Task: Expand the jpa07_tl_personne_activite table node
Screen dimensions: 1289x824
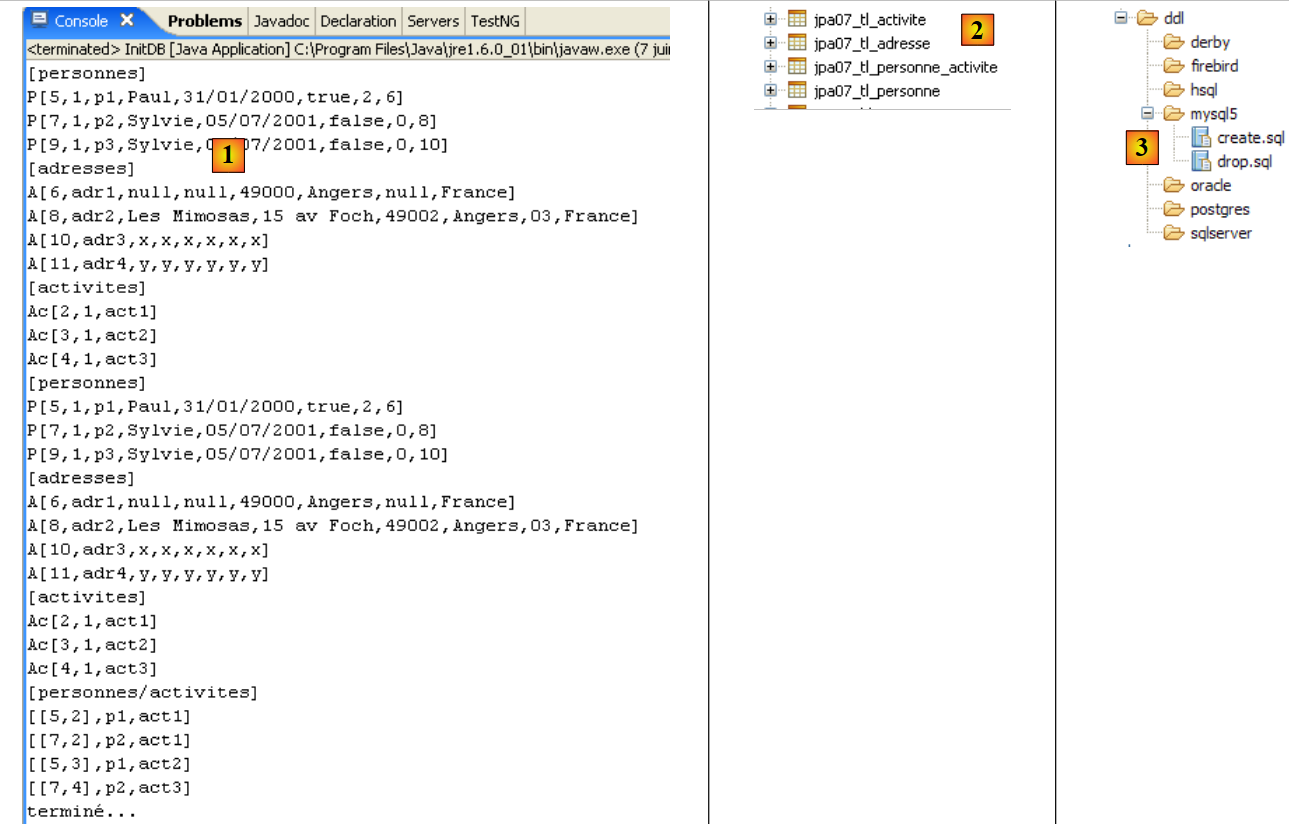Action: click(770, 67)
